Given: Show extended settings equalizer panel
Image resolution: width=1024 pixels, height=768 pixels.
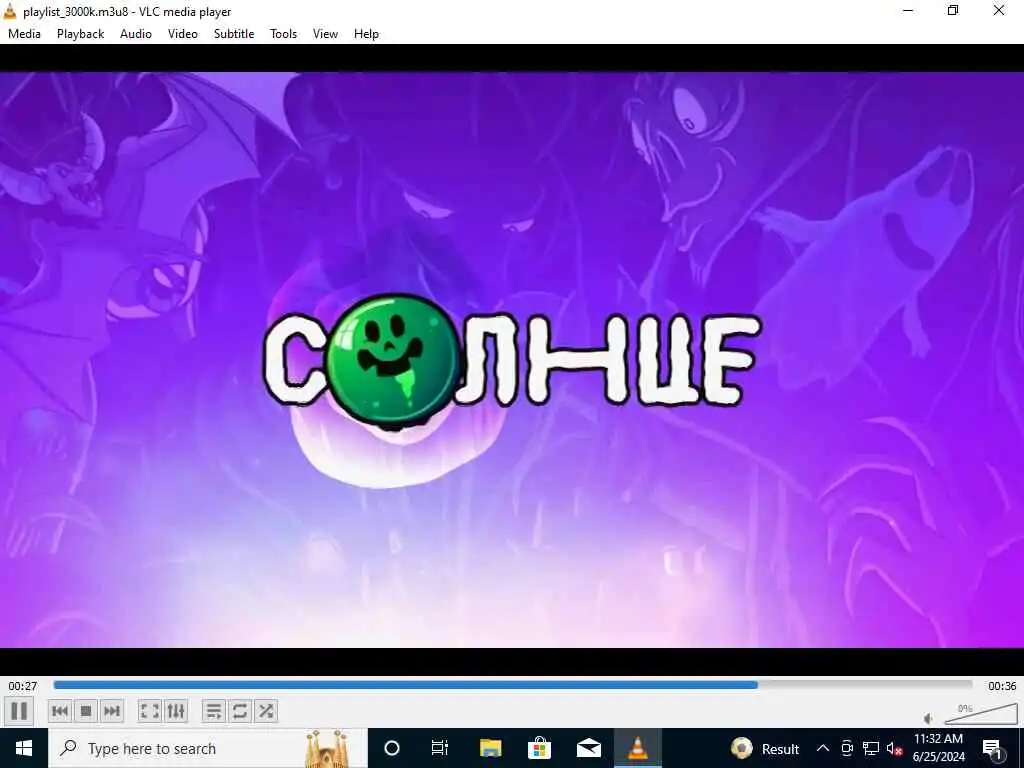Looking at the screenshot, I should (x=176, y=711).
